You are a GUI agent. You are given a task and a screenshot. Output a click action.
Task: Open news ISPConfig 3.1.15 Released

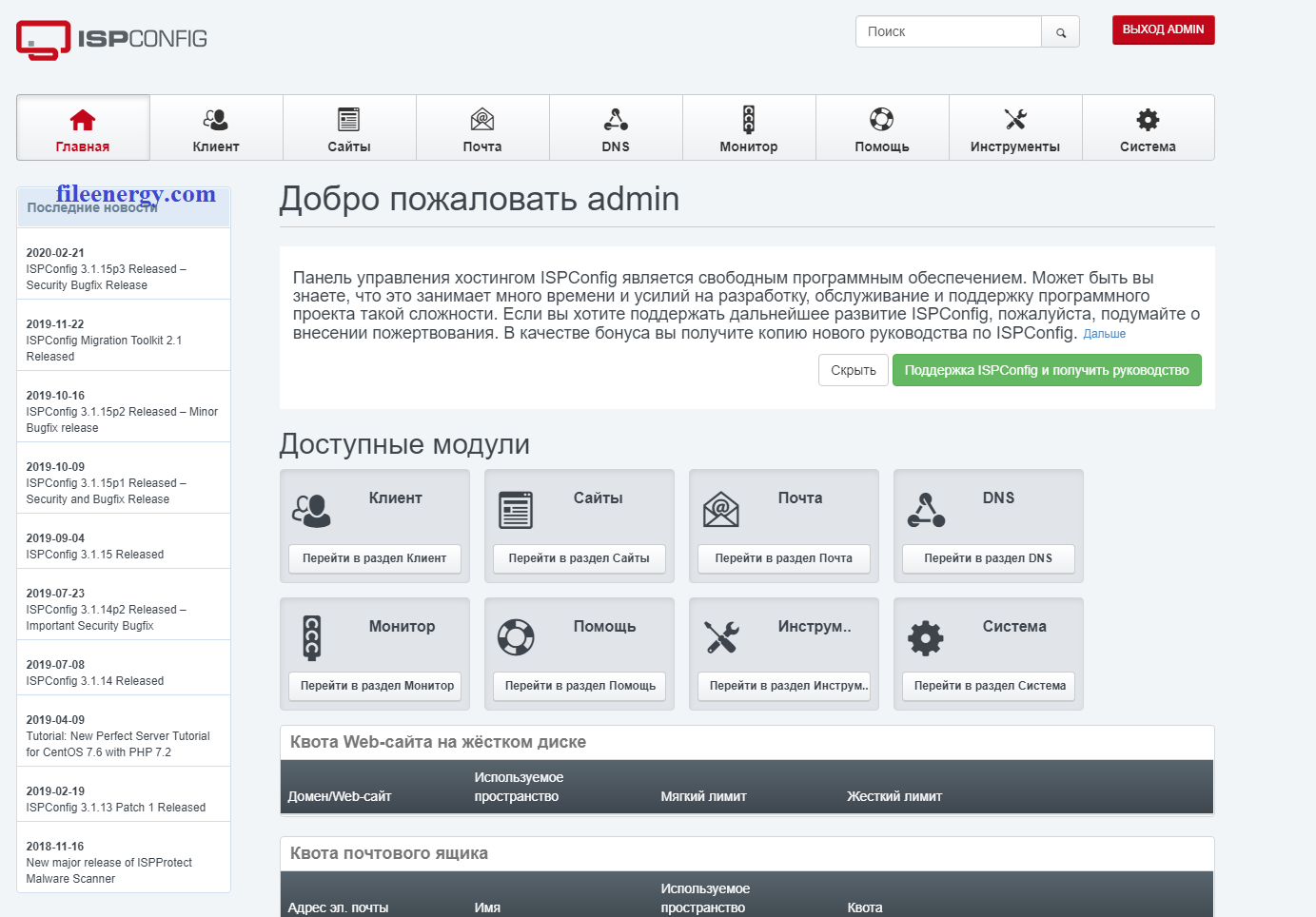click(95, 555)
